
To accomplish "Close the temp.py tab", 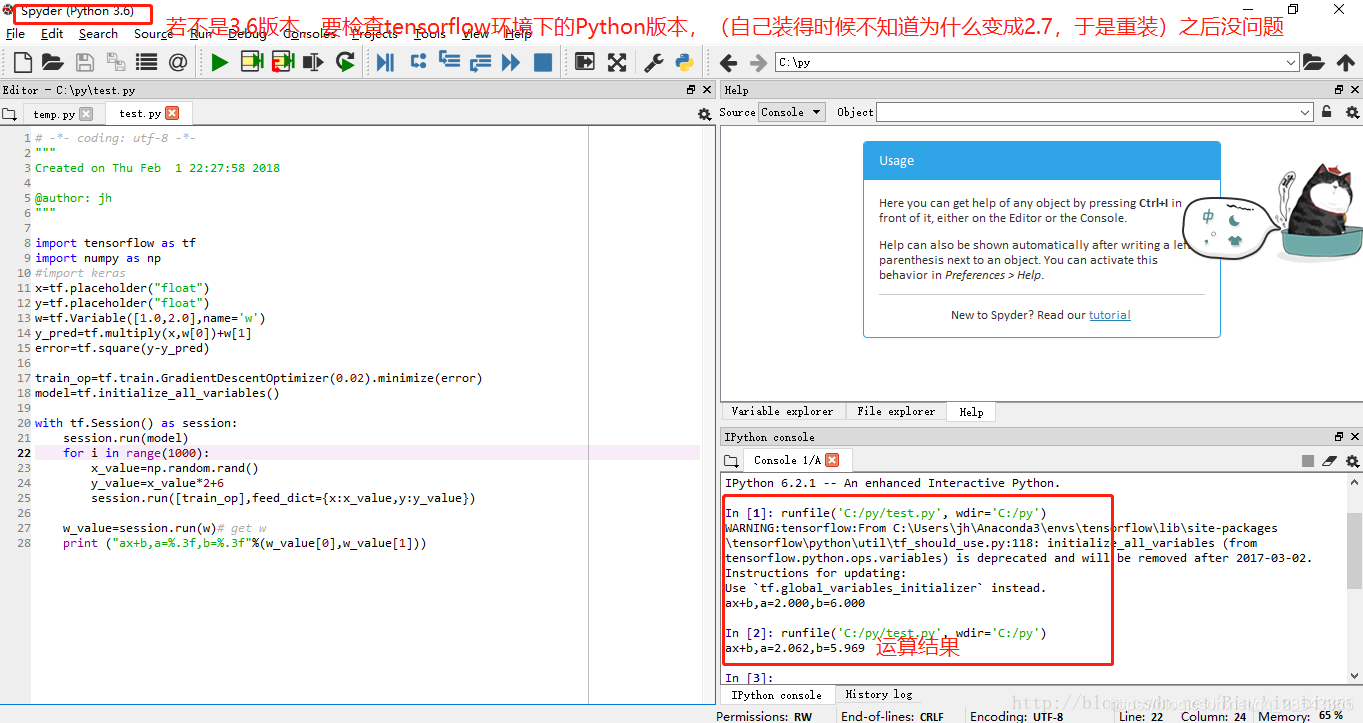I will coord(86,114).
